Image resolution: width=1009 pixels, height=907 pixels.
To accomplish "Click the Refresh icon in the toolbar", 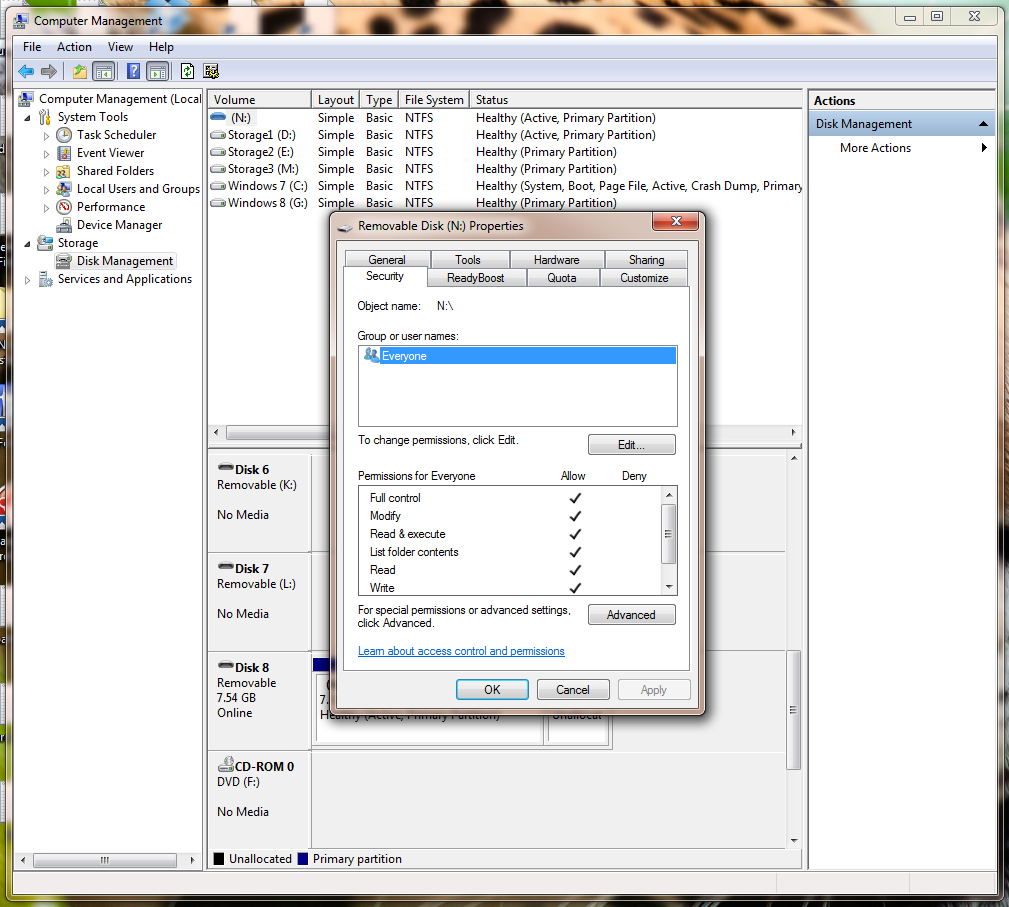I will coord(187,71).
